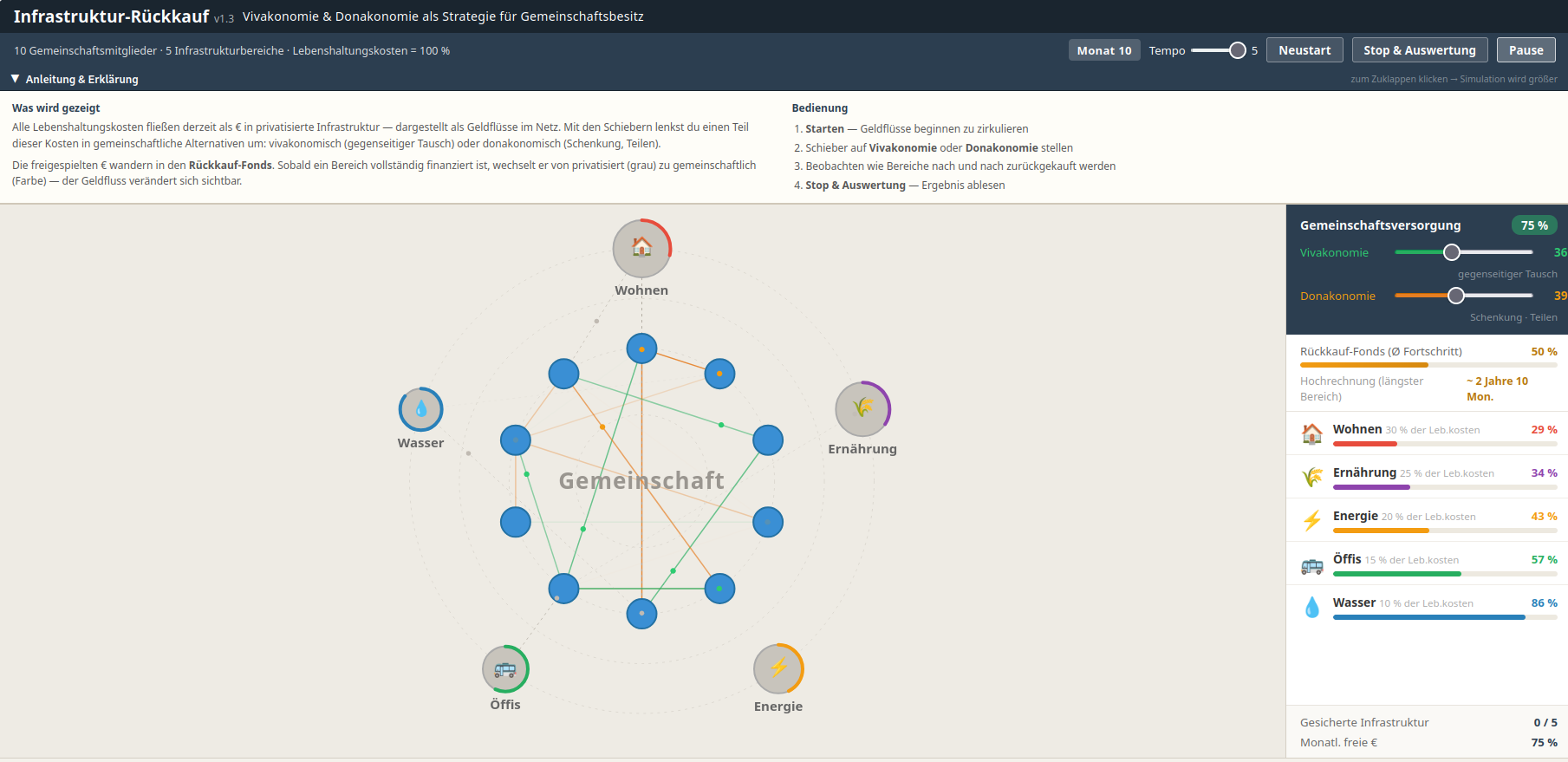Viewport: 1568px width, 762px height.
Task: Click the Monat 10 indicator
Action: (x=1103, y=50)
